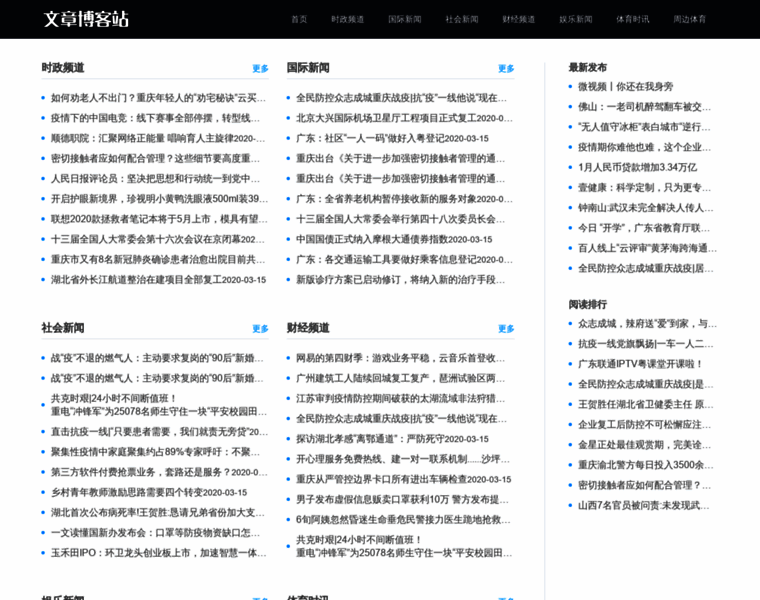Open 广东联通IPTV粤课堂开课啦！ in 阅读排行
The image size is (760, 600).
640,364
